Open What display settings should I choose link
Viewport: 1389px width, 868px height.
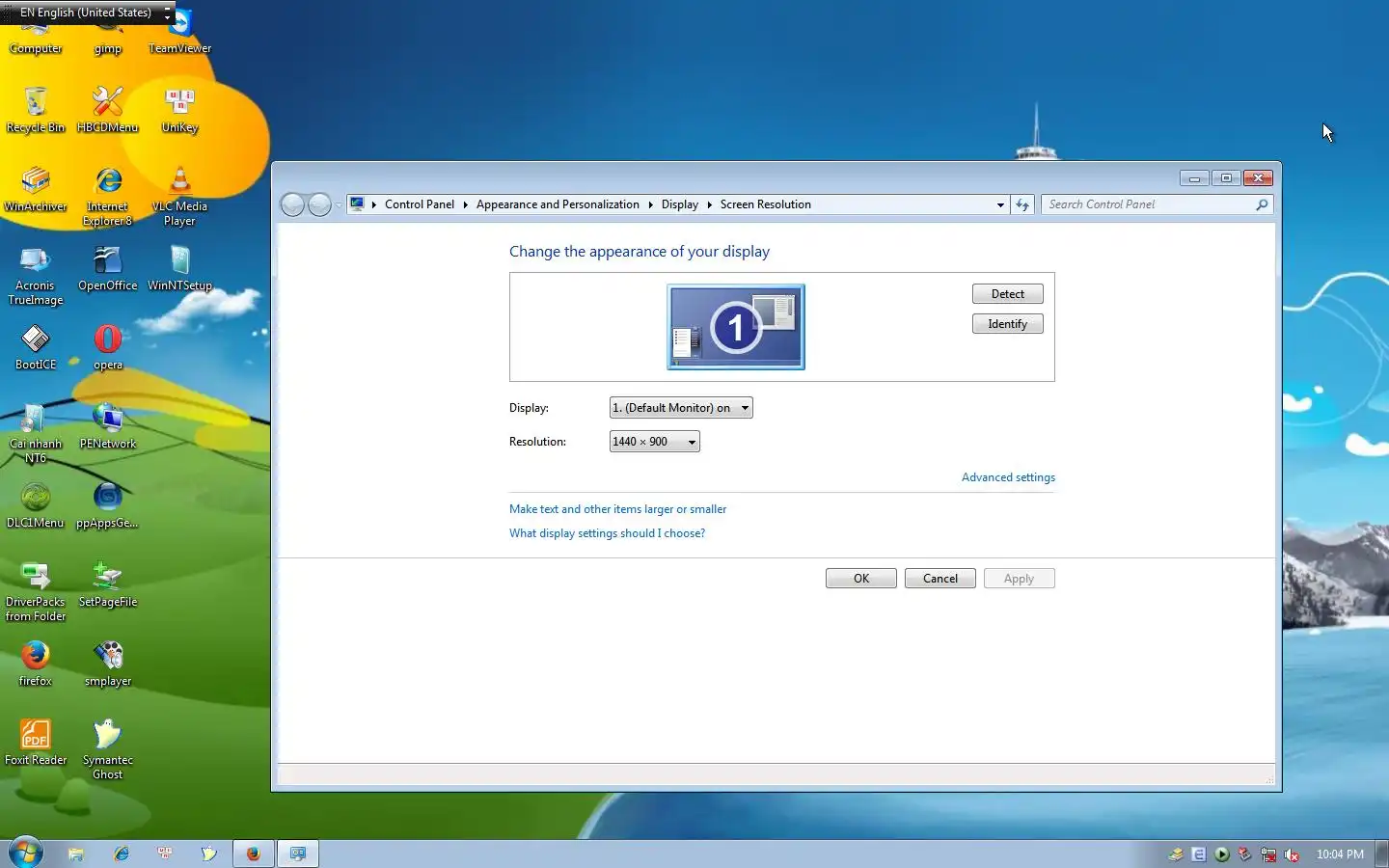pos(607,533)
